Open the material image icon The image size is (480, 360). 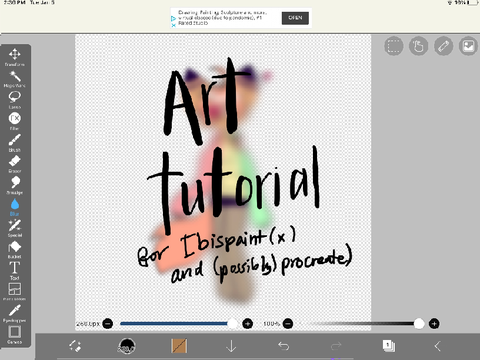(x=468, y=46)
